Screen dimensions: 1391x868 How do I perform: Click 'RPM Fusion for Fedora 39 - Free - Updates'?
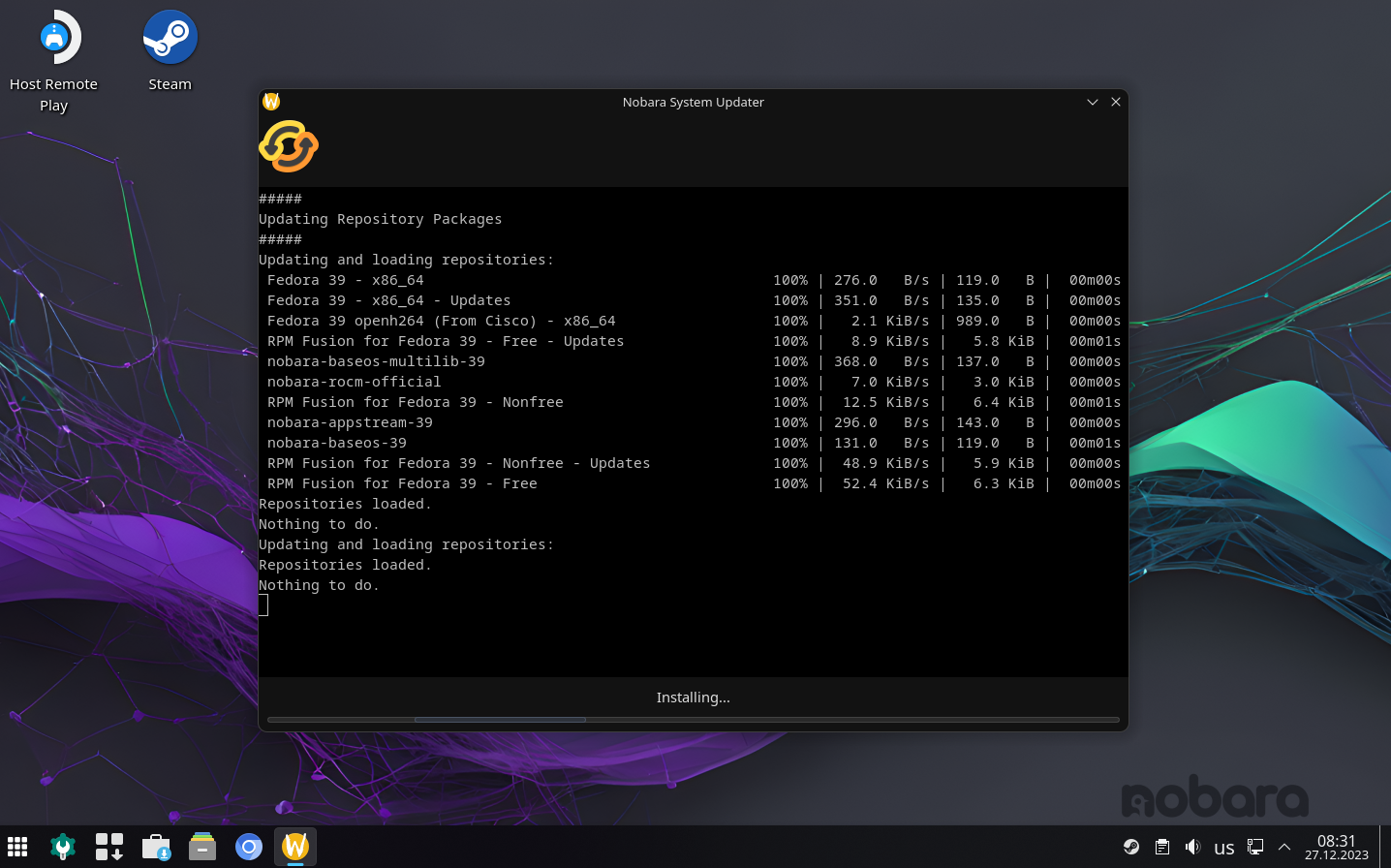coord(446,341)
